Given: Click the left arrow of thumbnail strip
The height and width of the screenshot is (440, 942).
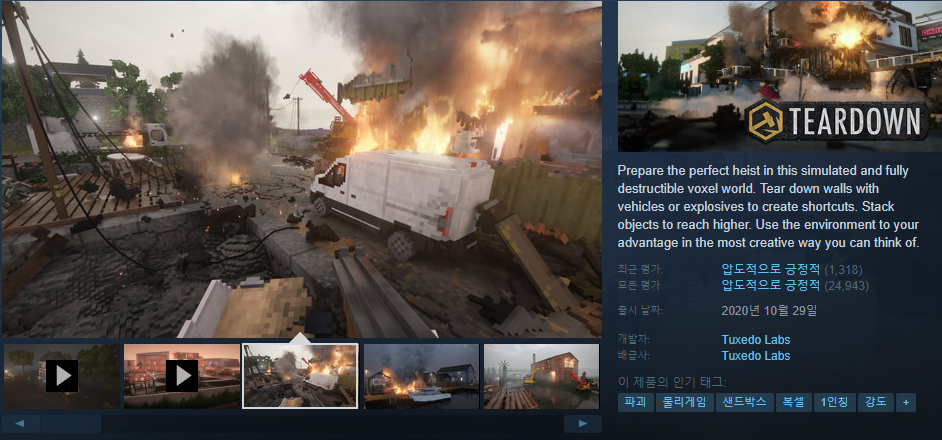Looking at the screenshot, I should coord(20,424).
